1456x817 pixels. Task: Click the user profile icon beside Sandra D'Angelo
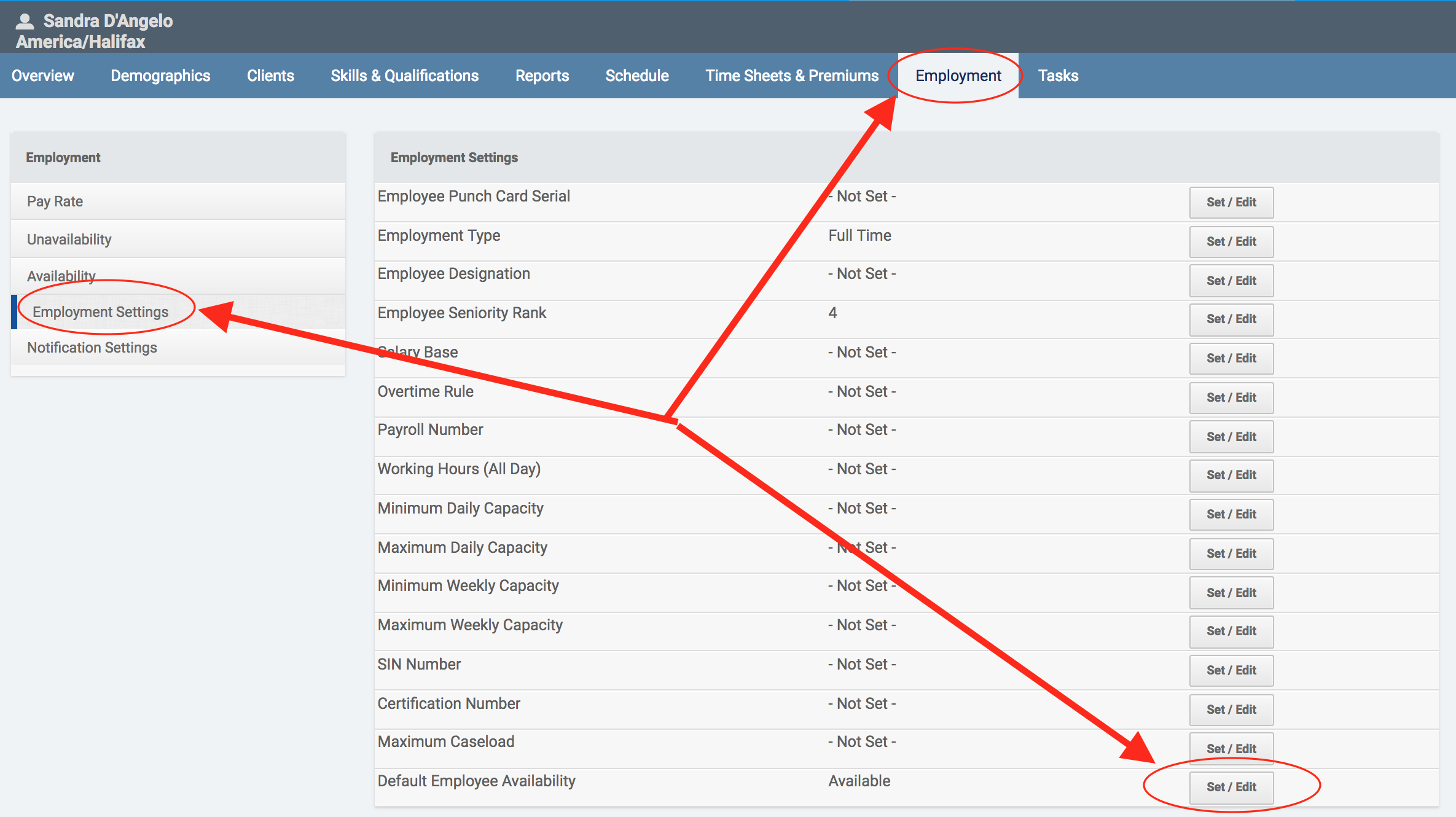coord(25,21)
